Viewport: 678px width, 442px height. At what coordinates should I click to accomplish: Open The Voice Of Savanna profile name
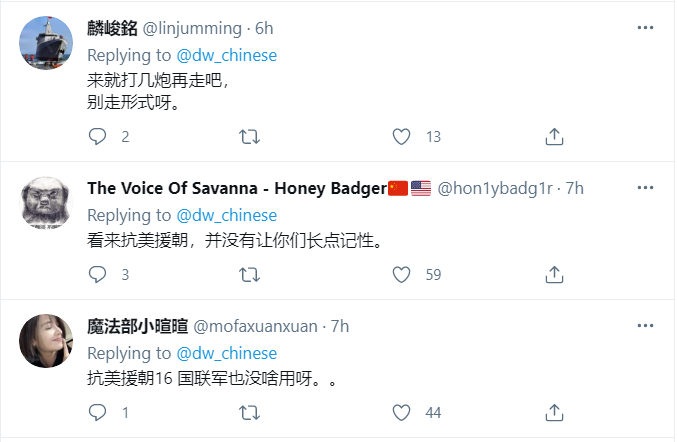pyautogui.click(x=236, y=189)
